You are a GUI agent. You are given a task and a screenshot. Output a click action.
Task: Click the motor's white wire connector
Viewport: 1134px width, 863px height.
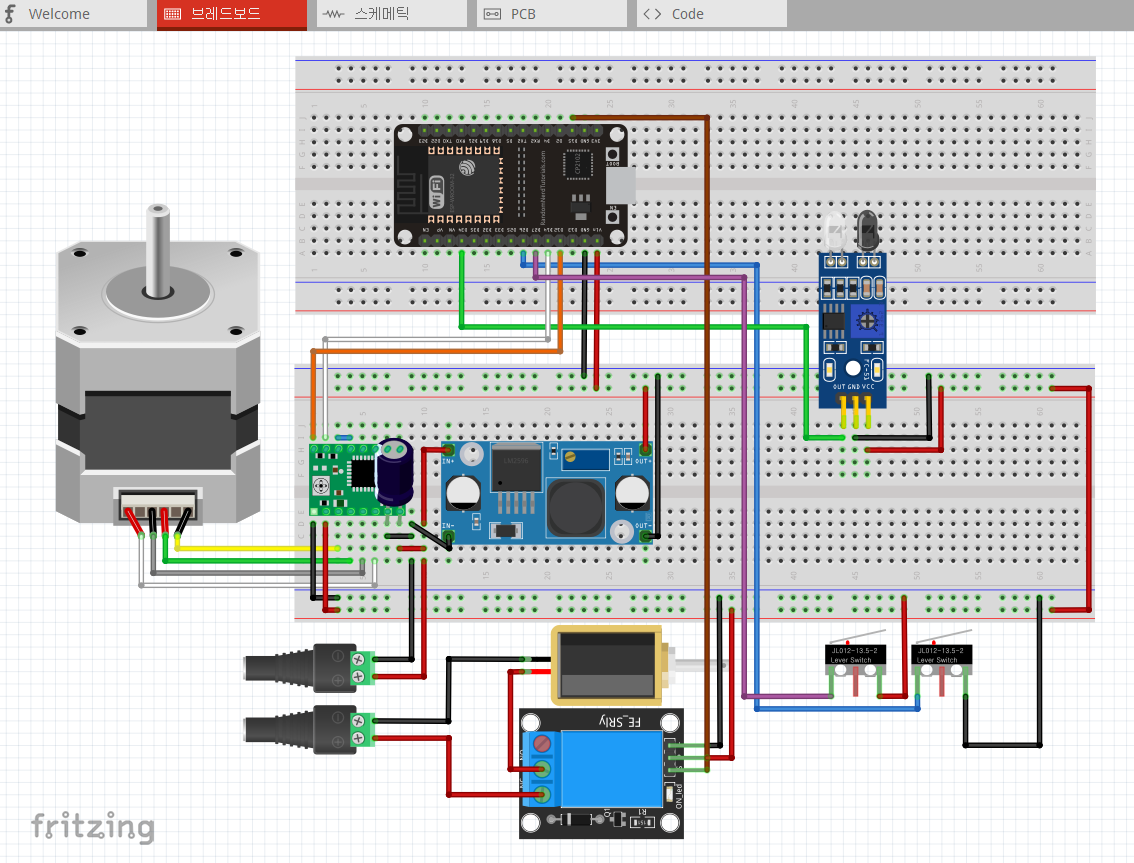[x=158, y=505]
